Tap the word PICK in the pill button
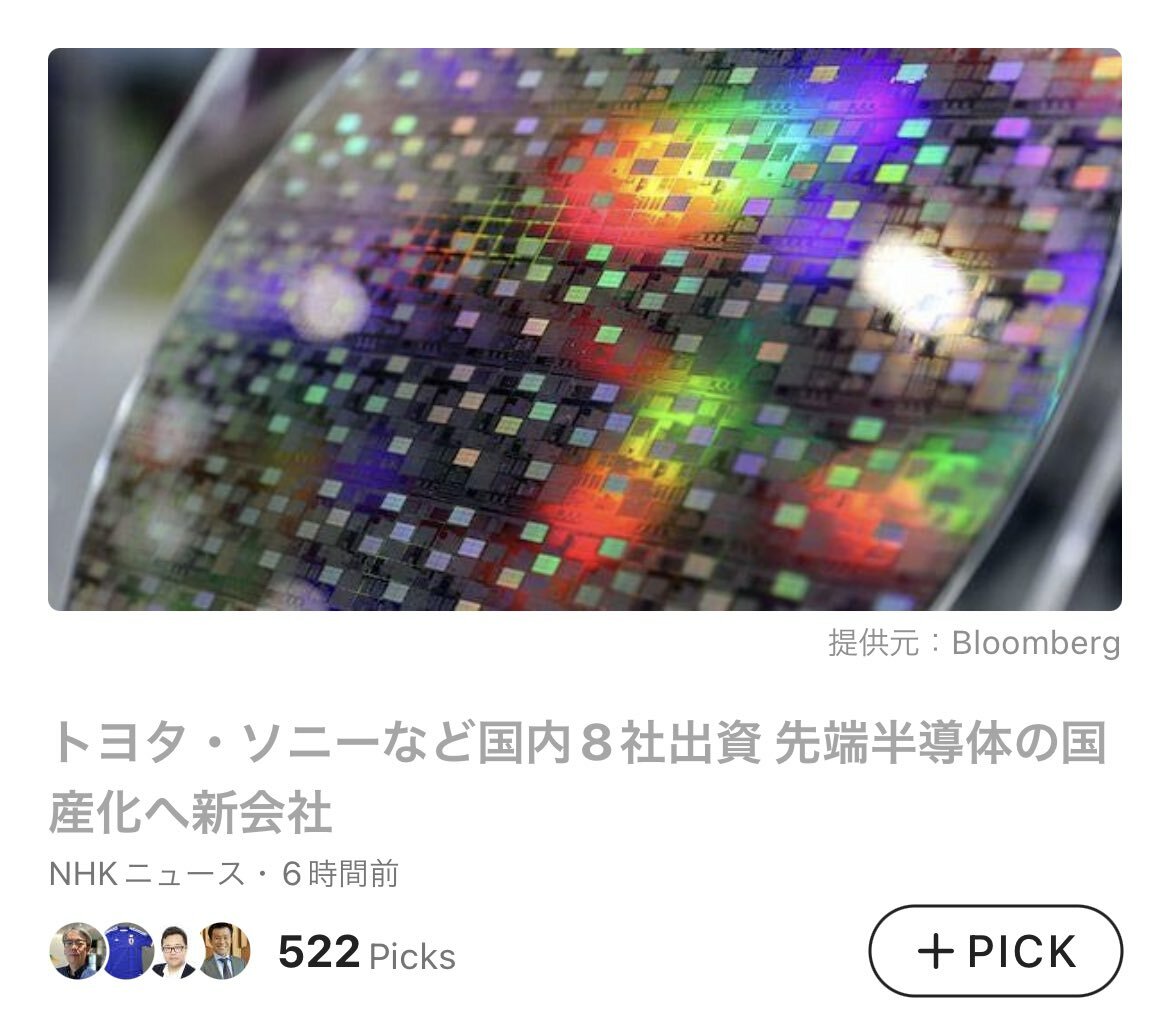Viewport: 1170px width, 1024px height. 1022,952
